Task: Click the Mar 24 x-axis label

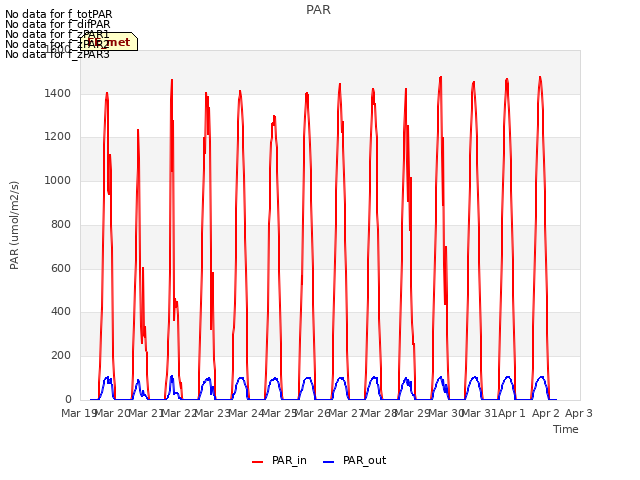Action: point(246,413)
